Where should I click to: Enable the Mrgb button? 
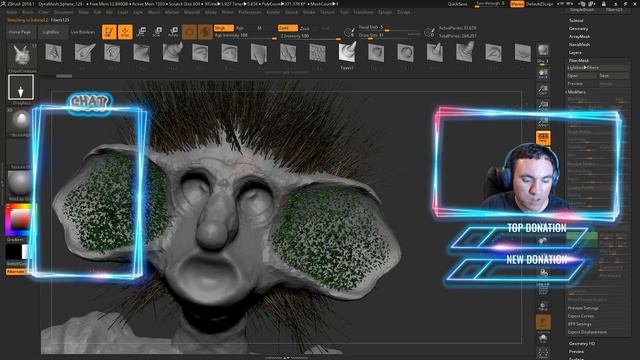(x=224, y=28)
